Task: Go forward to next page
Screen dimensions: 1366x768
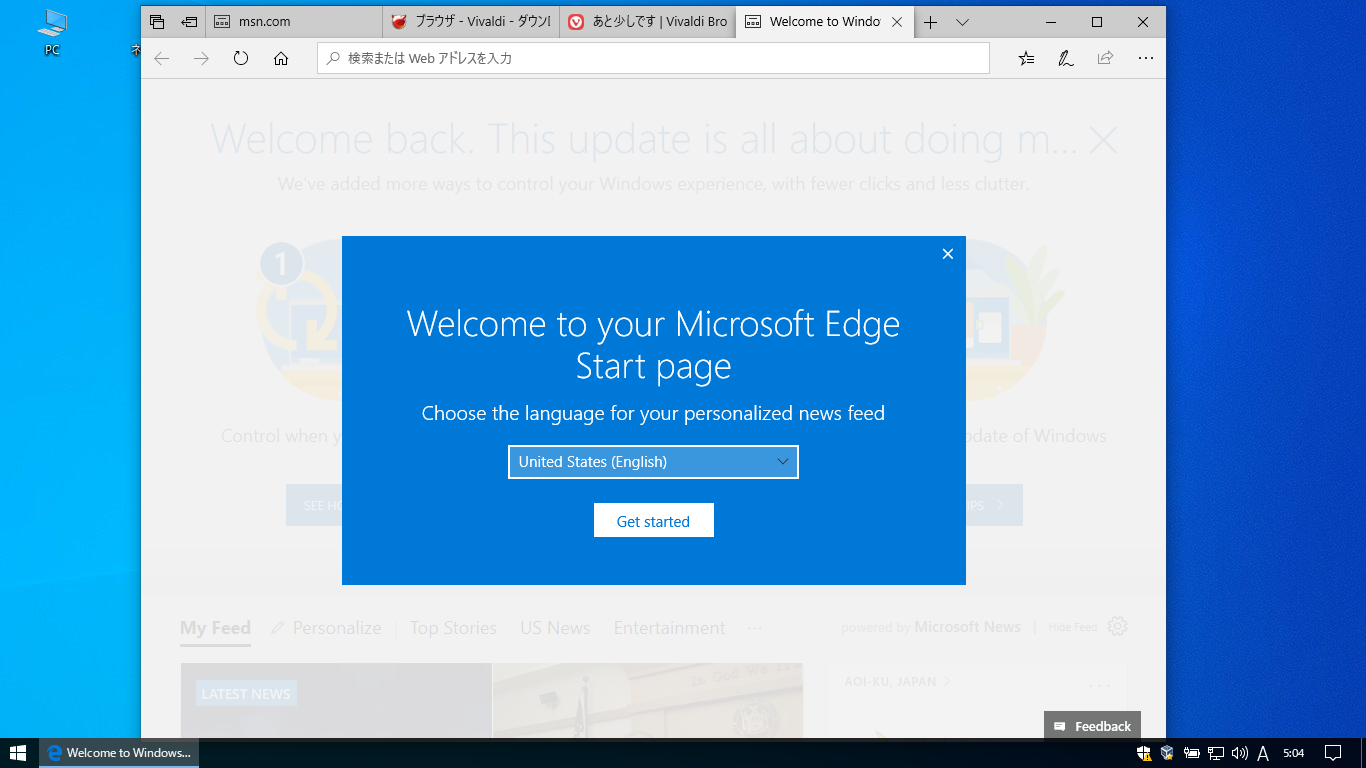Action: click(x=201, y=59)
